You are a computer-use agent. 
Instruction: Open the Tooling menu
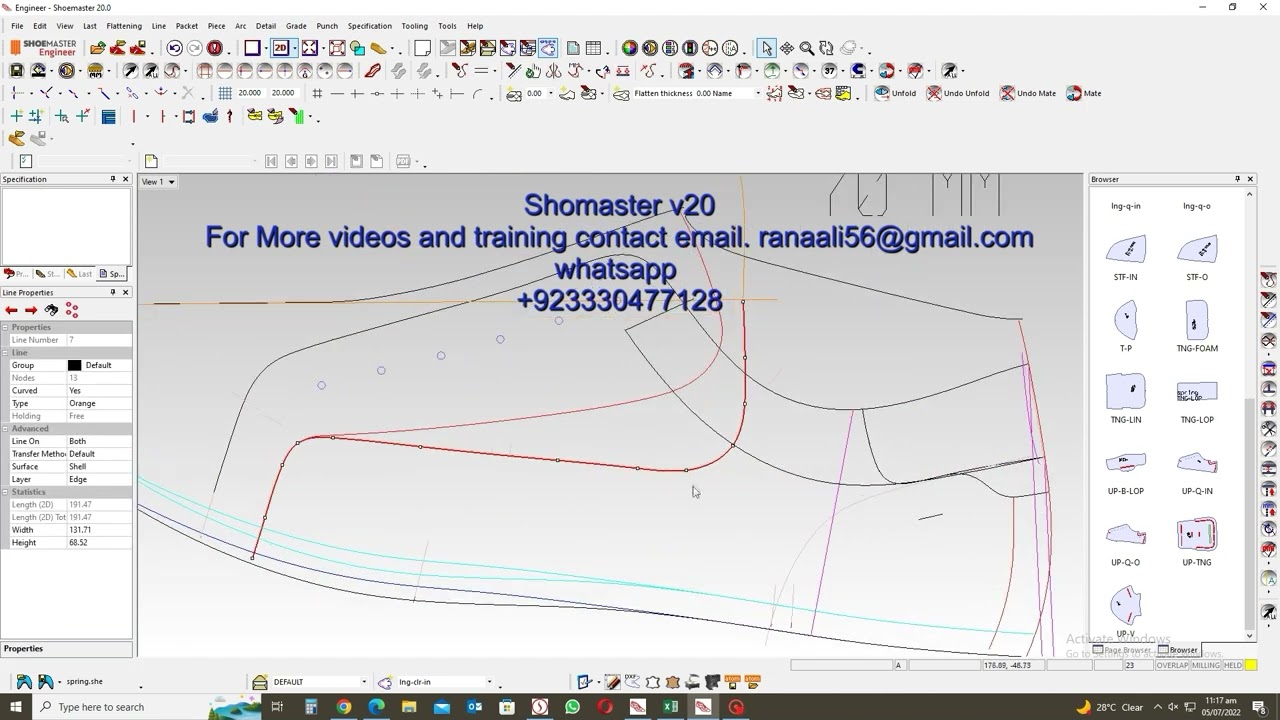point(414,26)
